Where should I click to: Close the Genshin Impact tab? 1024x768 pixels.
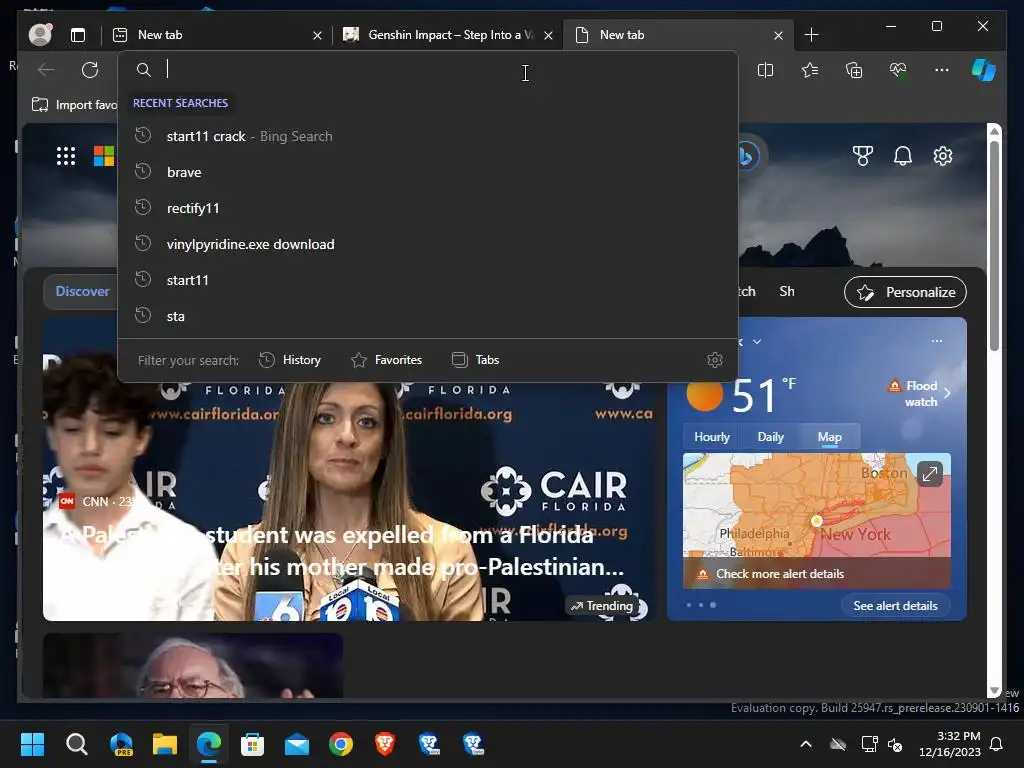click(x=548, y=35)
